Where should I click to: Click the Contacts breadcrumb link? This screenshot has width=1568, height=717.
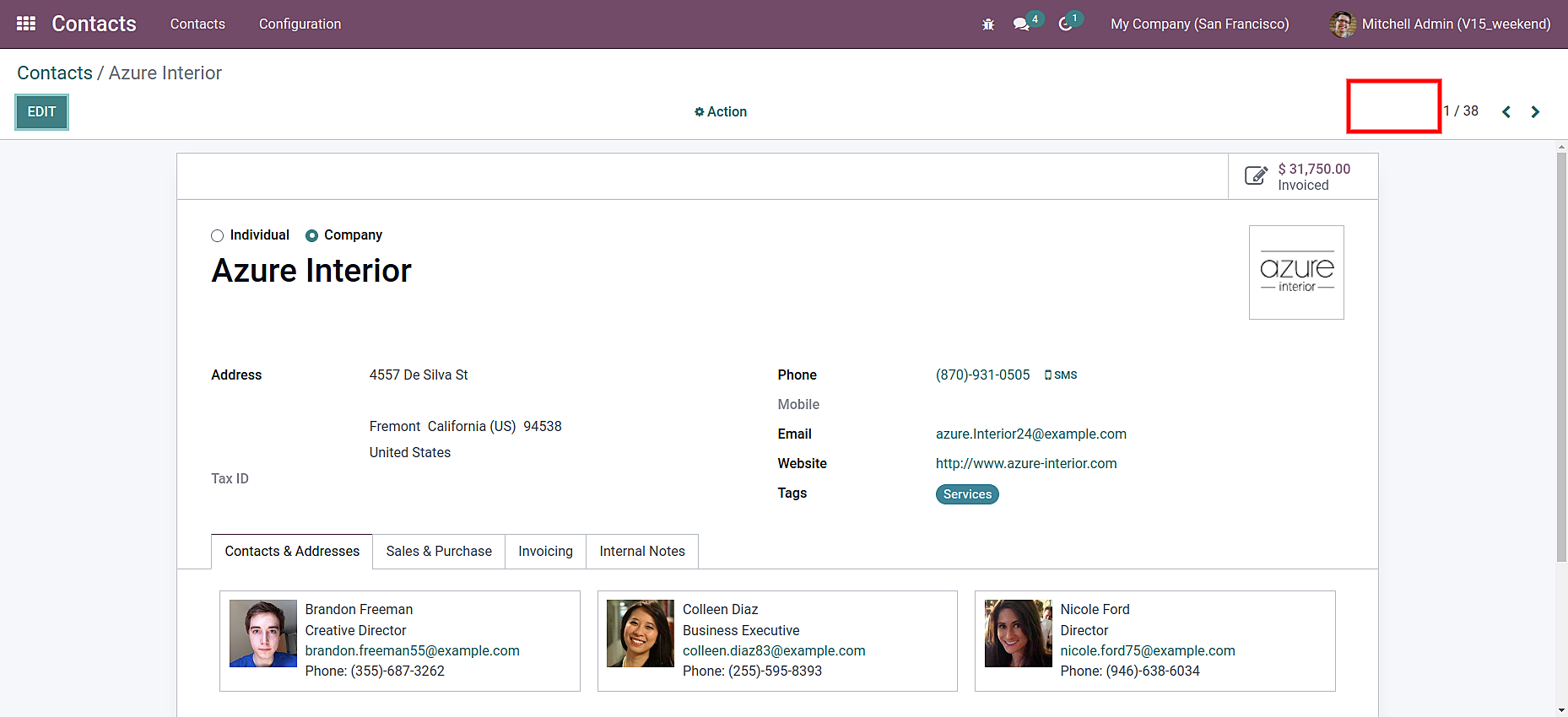(55, 73)
